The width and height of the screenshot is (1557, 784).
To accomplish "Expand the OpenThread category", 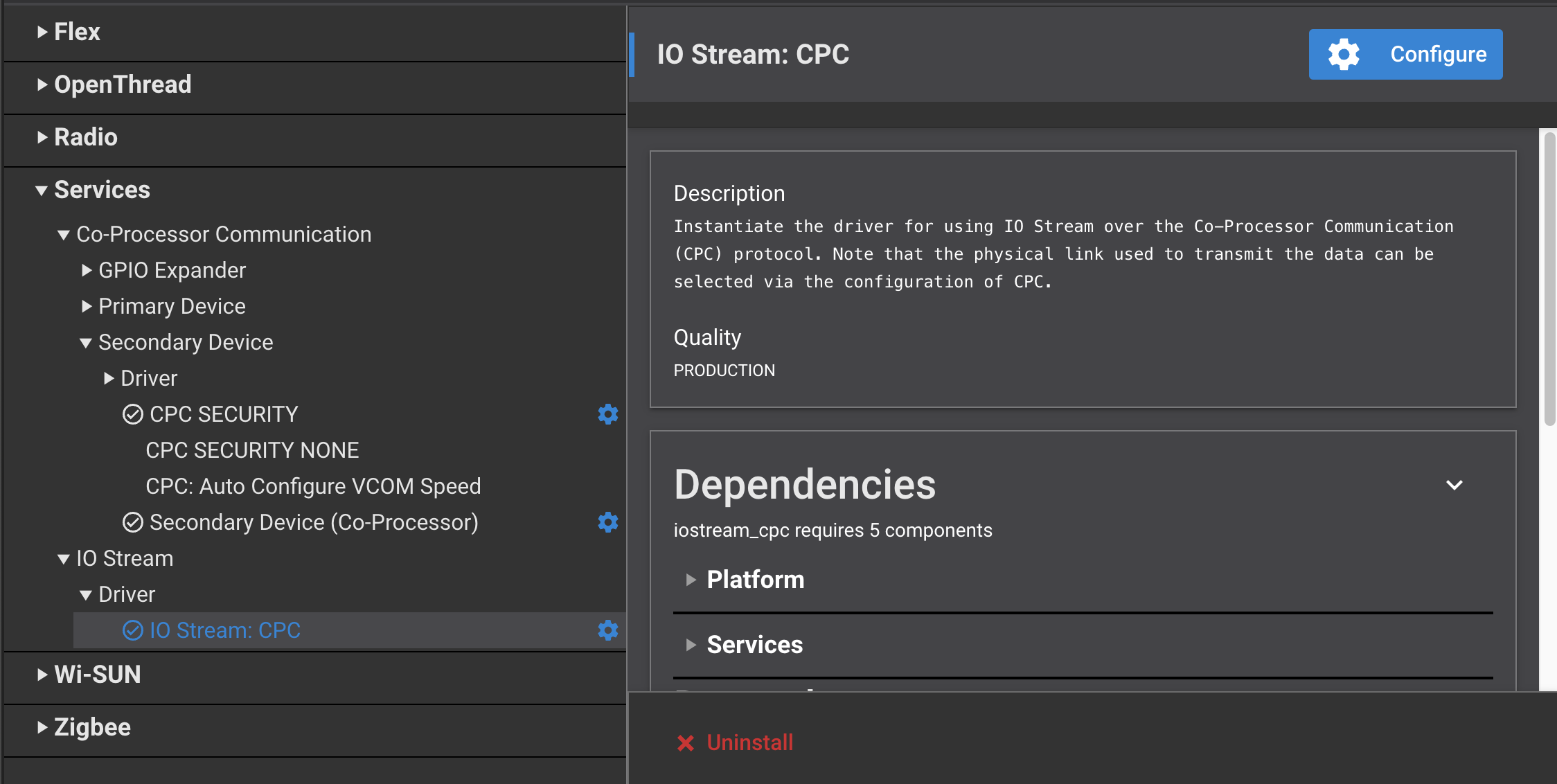I will 42,84.
